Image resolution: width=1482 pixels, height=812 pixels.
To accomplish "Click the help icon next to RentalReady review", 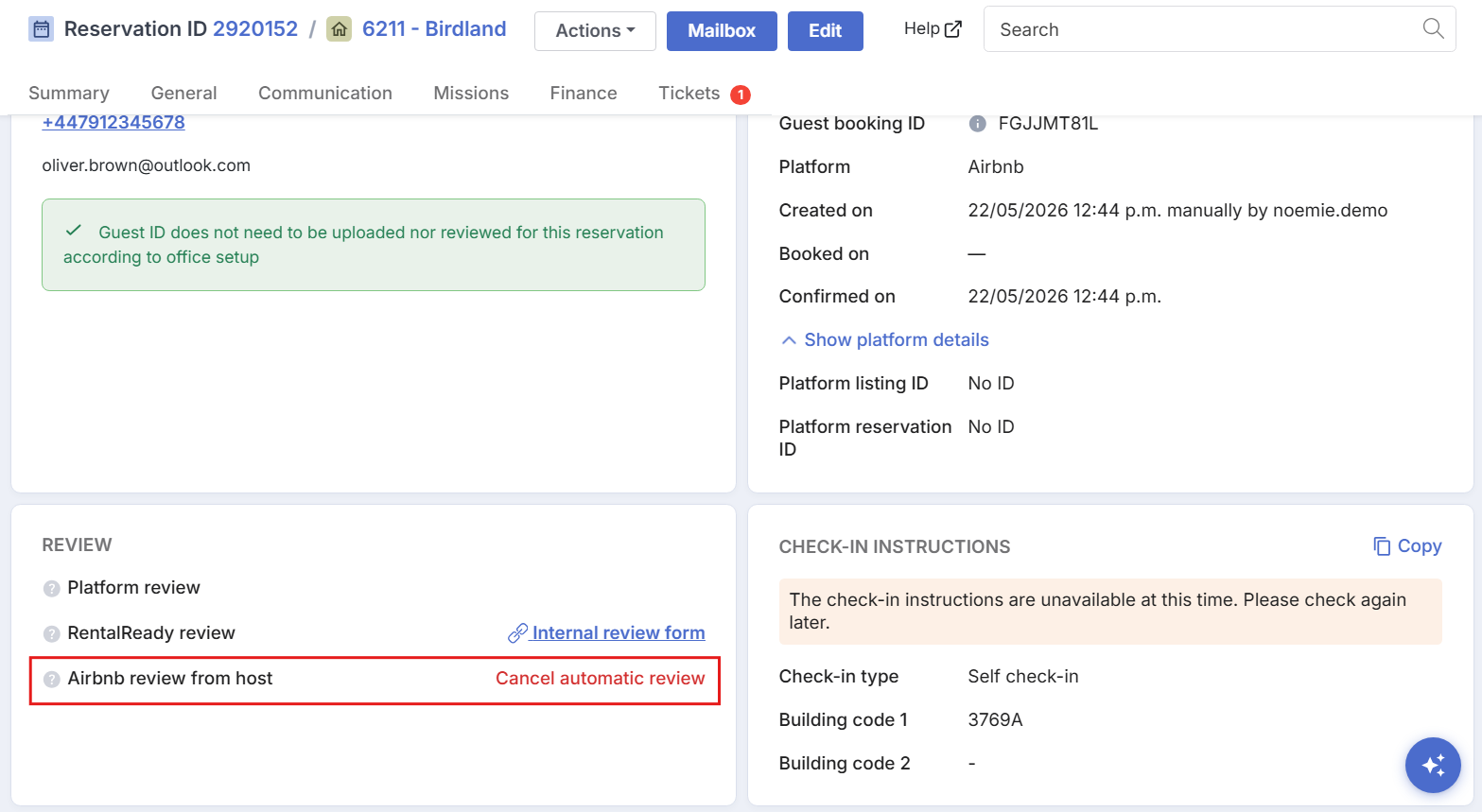I will pos(52,634).
